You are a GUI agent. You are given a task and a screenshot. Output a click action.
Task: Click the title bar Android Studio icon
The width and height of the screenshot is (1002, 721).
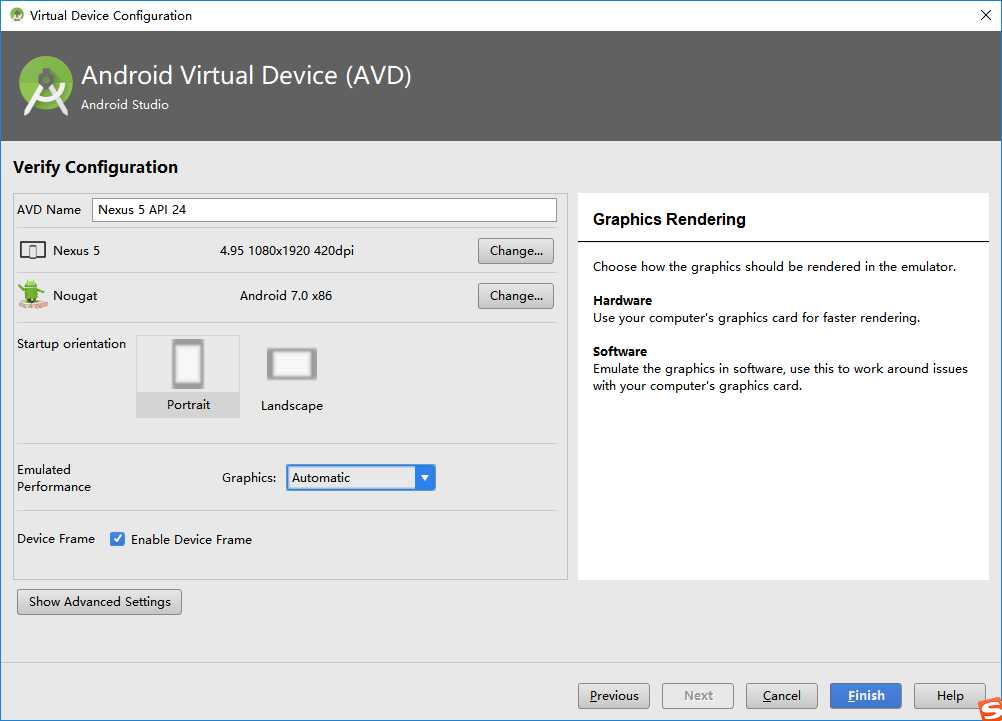click(x=17, y=15)
